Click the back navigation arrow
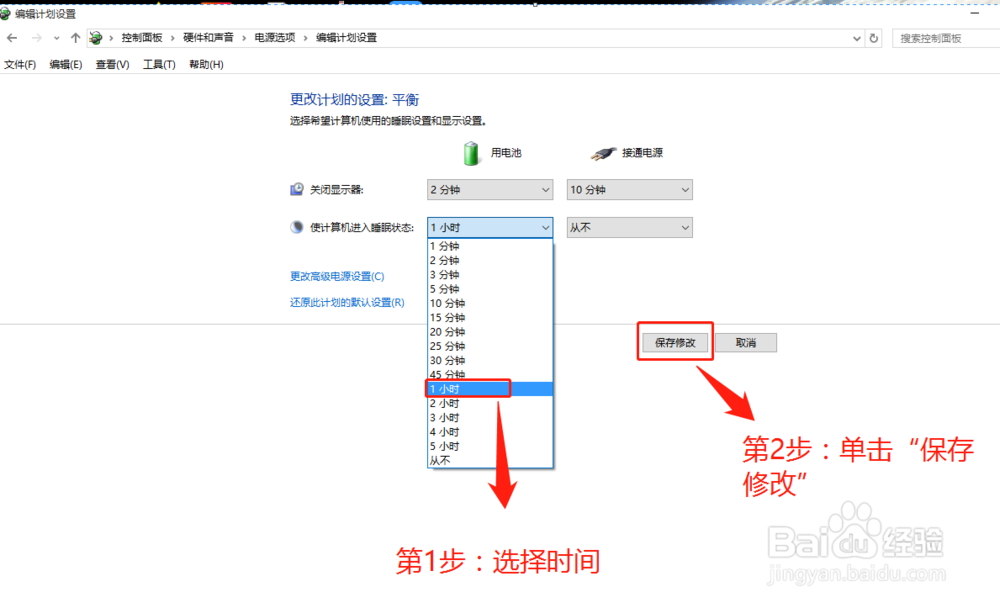1000x608 pixels. pyautogui.click(x=11, y=37)
